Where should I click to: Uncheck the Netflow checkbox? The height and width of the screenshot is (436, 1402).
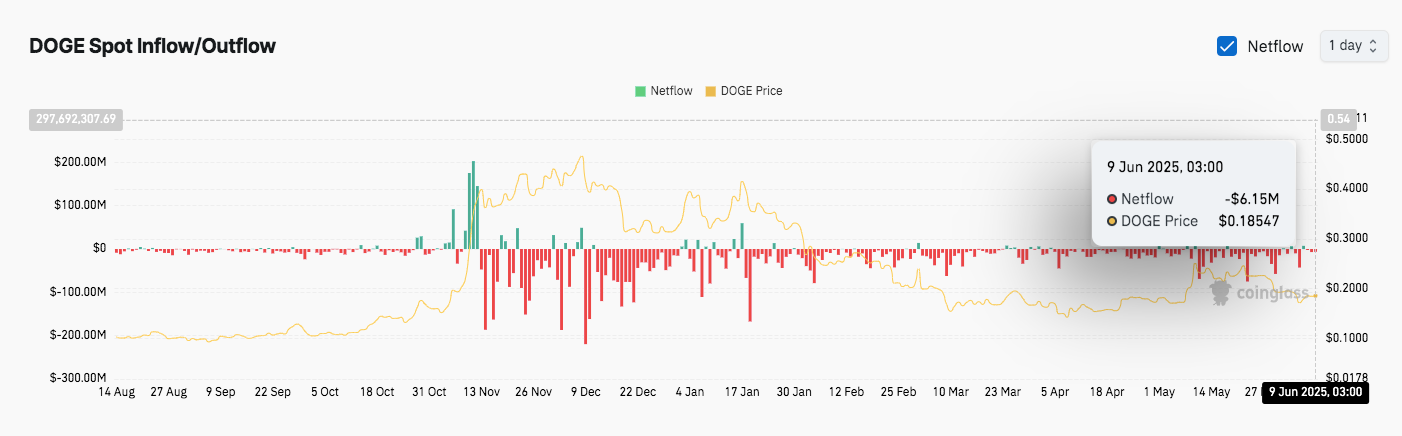pos(1227,46)
